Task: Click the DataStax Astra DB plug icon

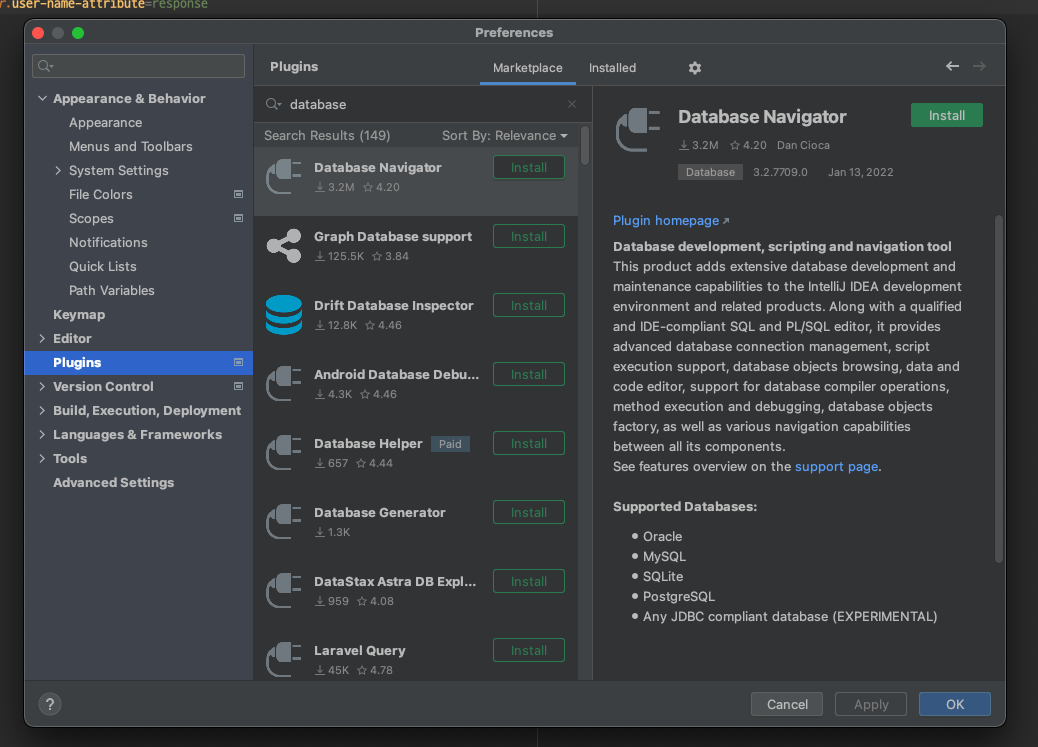Action: 283,591
